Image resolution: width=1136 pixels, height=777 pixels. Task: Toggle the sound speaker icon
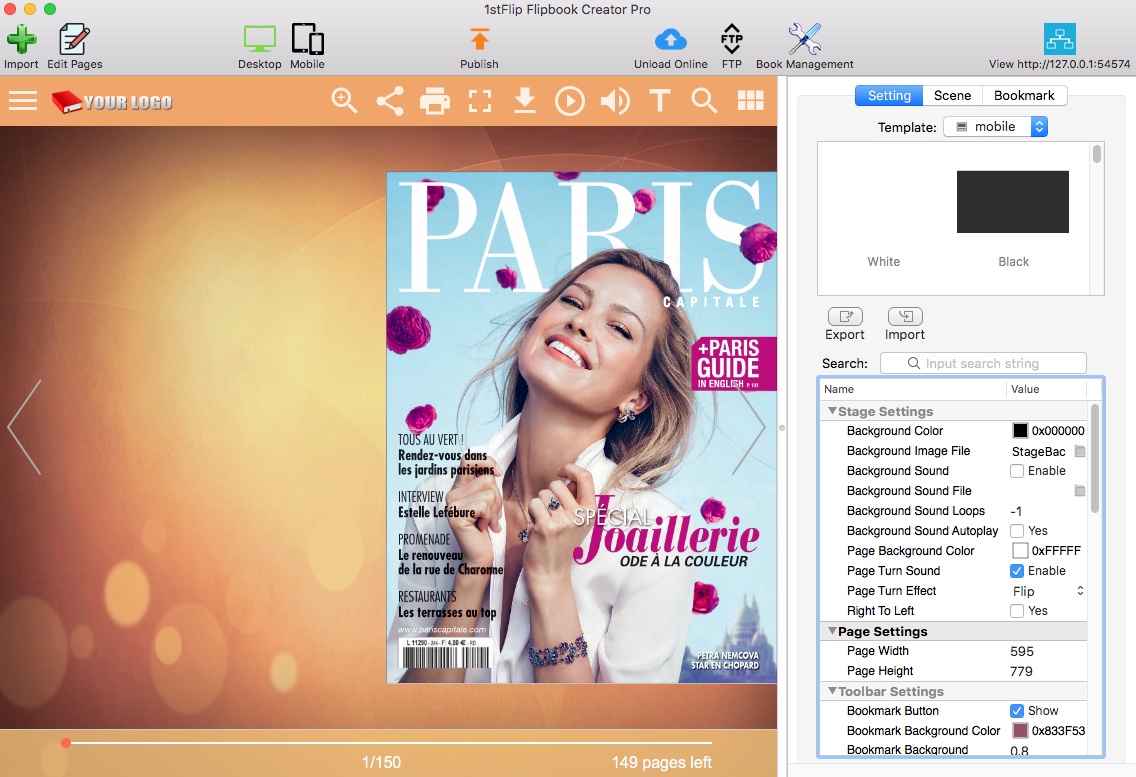pyautogui.click(x=615, y=101)
